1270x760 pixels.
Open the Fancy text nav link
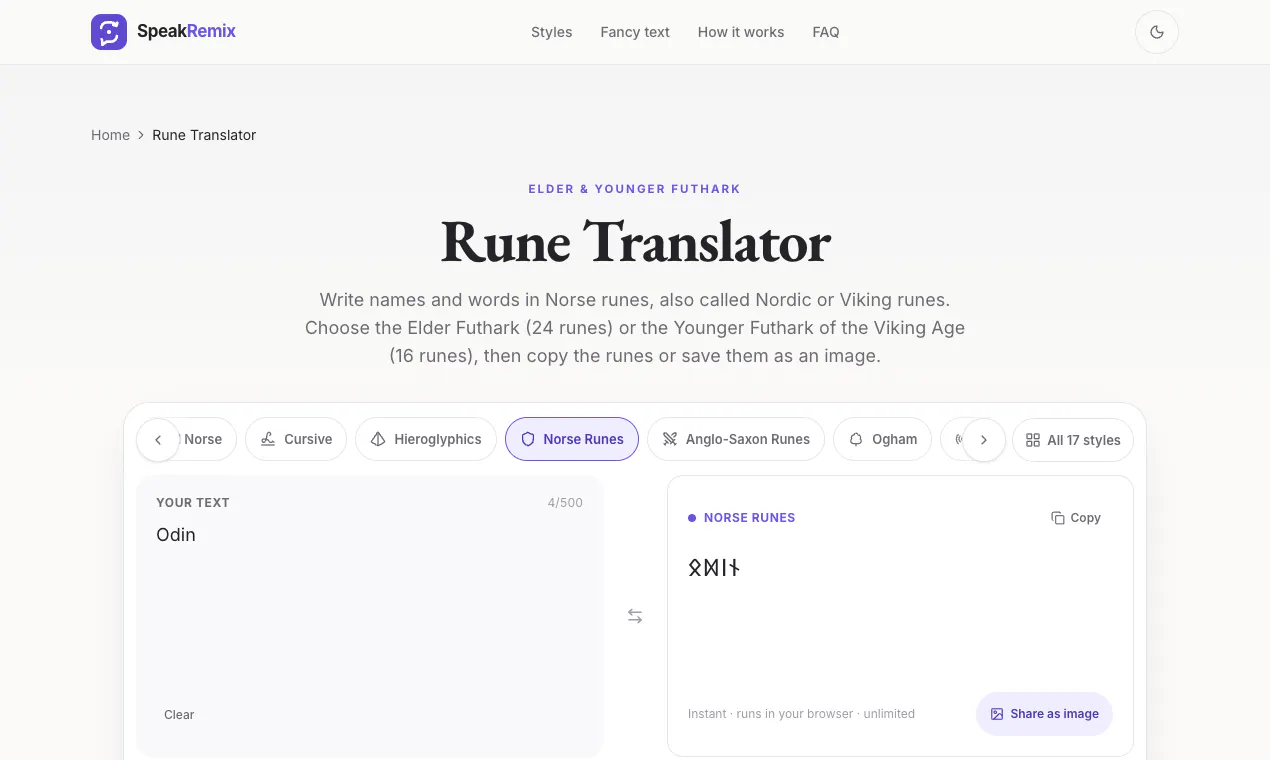tap(635, 32)
